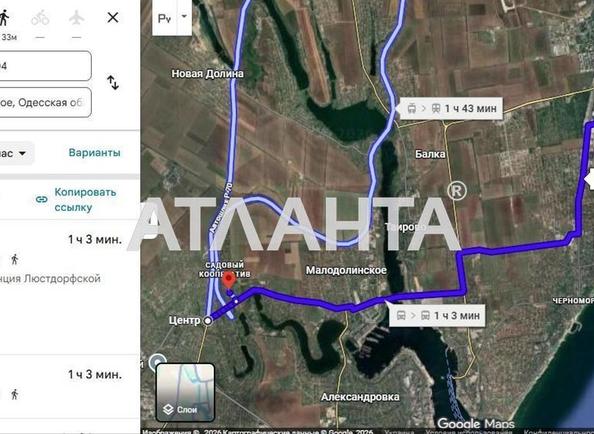594x434 pixels.
Task: Click the Центр origin point marker
Action: click(208, 321)
